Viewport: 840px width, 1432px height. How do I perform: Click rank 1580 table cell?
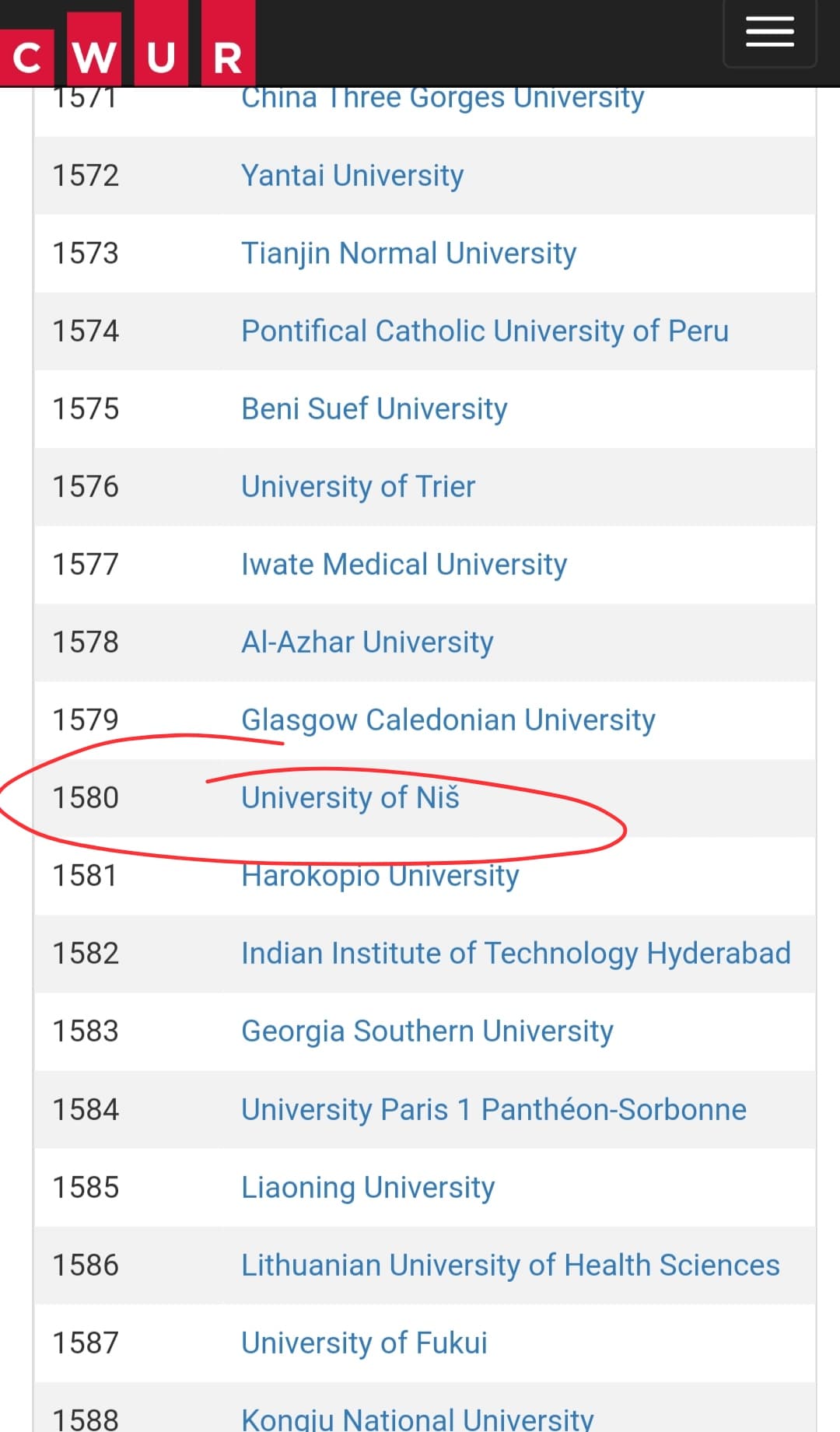point(86,798)
